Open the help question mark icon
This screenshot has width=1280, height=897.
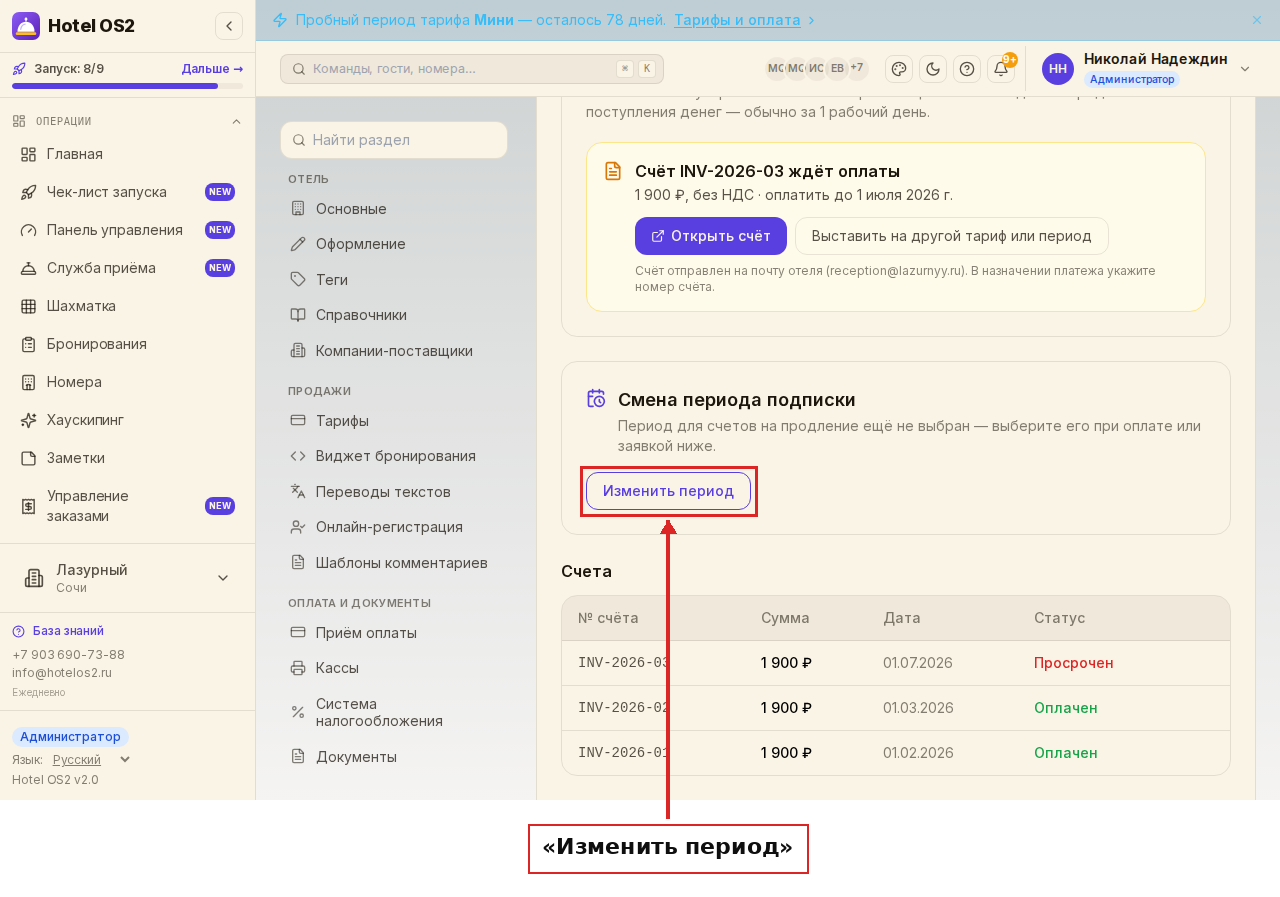tap(967, 69)
